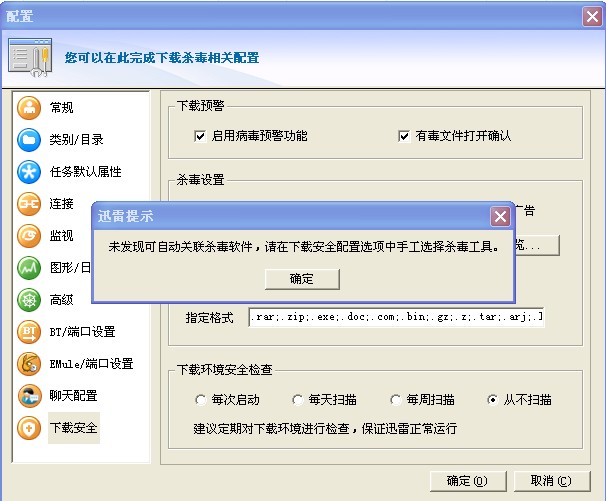Select the 每天扫描 radio button
Screen dimensions: 606x501
[x=298, y=400]
